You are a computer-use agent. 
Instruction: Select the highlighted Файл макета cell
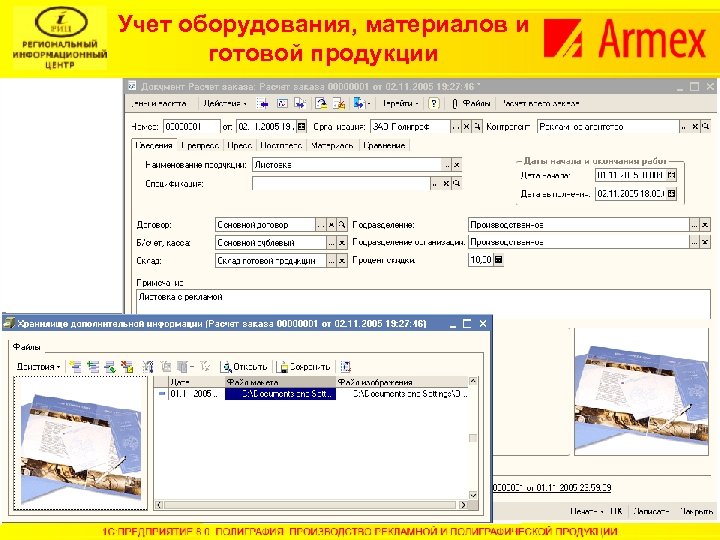280,394
